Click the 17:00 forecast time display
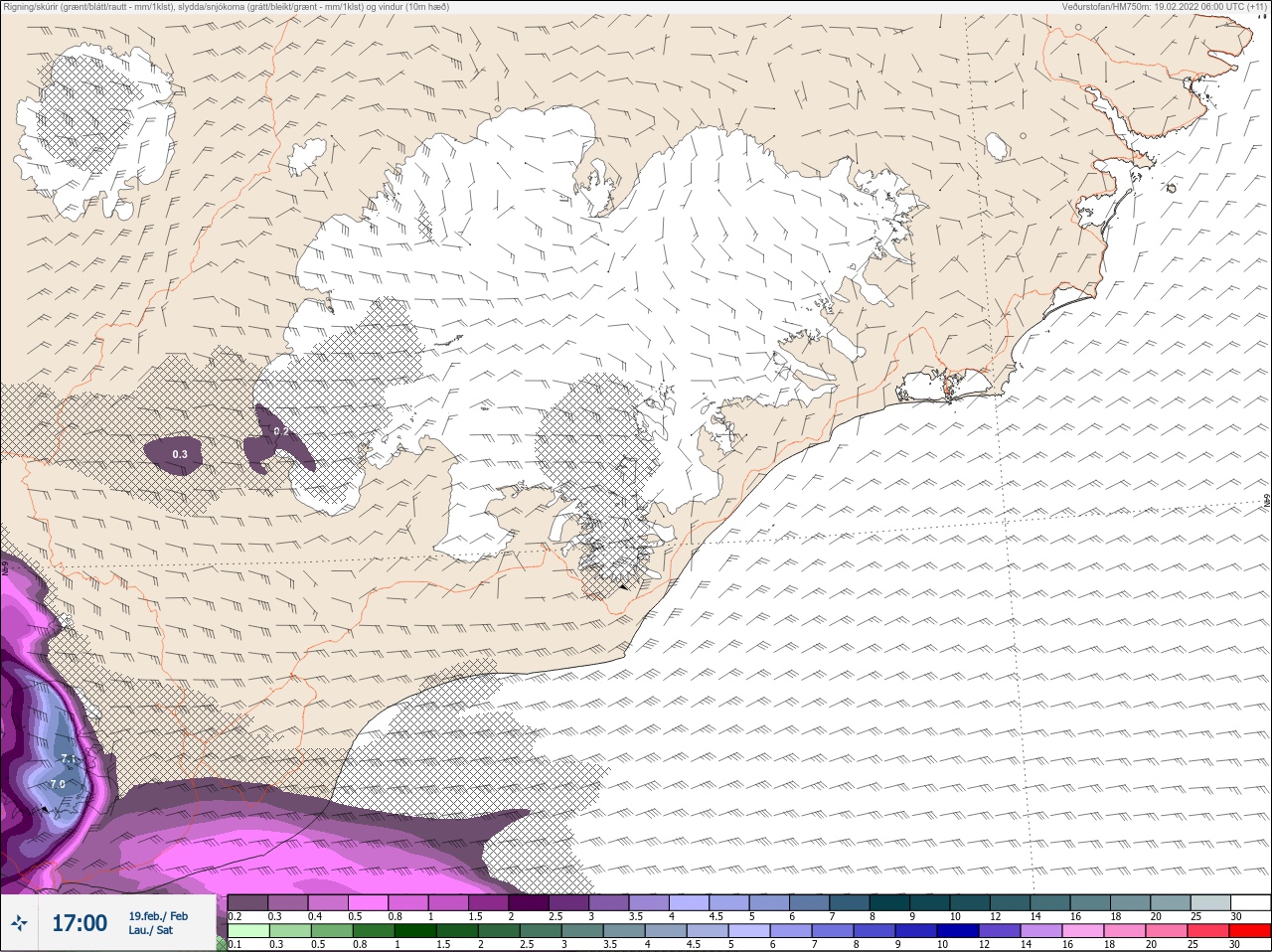The height and width of the screenshot is (952, 1272). [x=79, y=924]
